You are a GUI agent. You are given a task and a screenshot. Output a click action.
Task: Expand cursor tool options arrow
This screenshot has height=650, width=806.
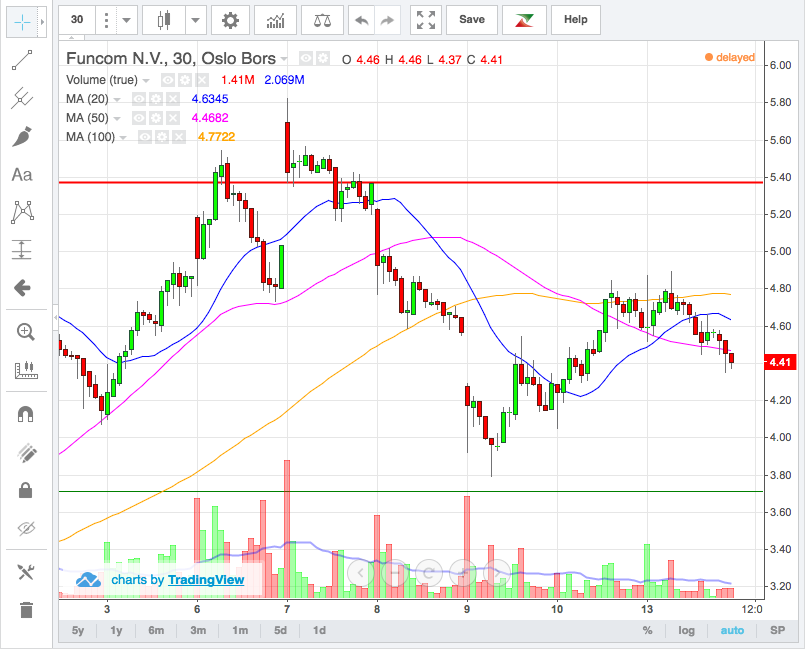pyautogui.click(x=43, y=22)
